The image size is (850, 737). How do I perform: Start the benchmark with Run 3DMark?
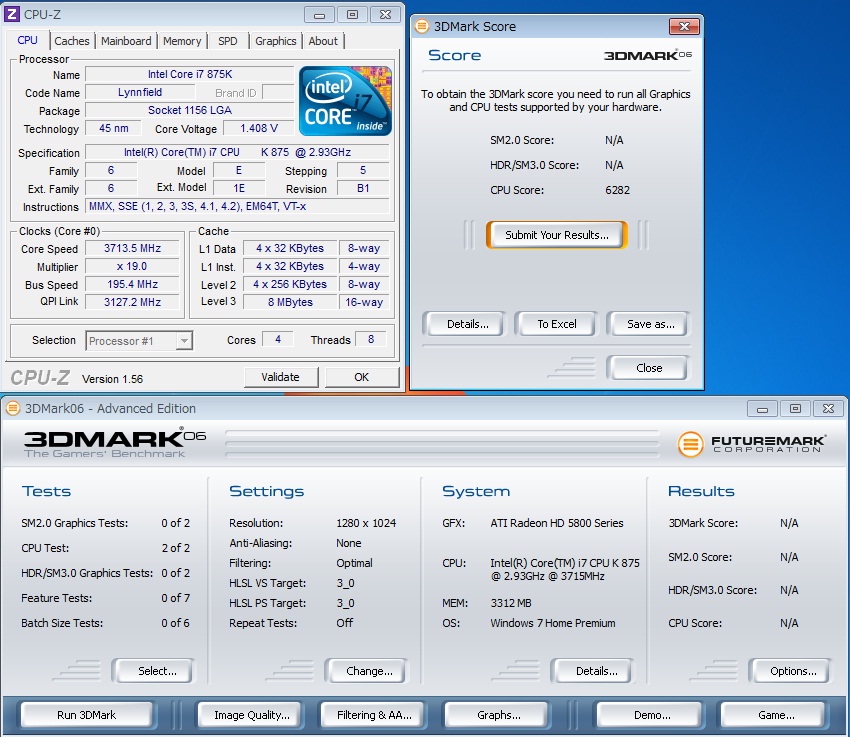[x=87, y=715]
